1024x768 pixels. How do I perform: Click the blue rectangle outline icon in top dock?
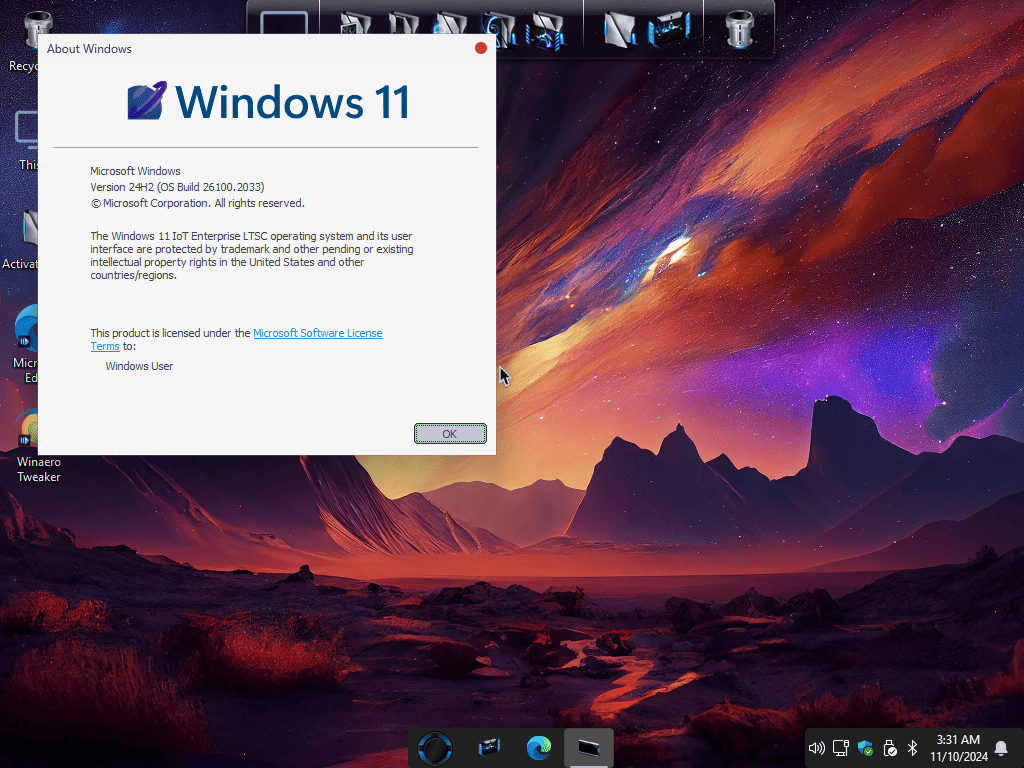284,23
